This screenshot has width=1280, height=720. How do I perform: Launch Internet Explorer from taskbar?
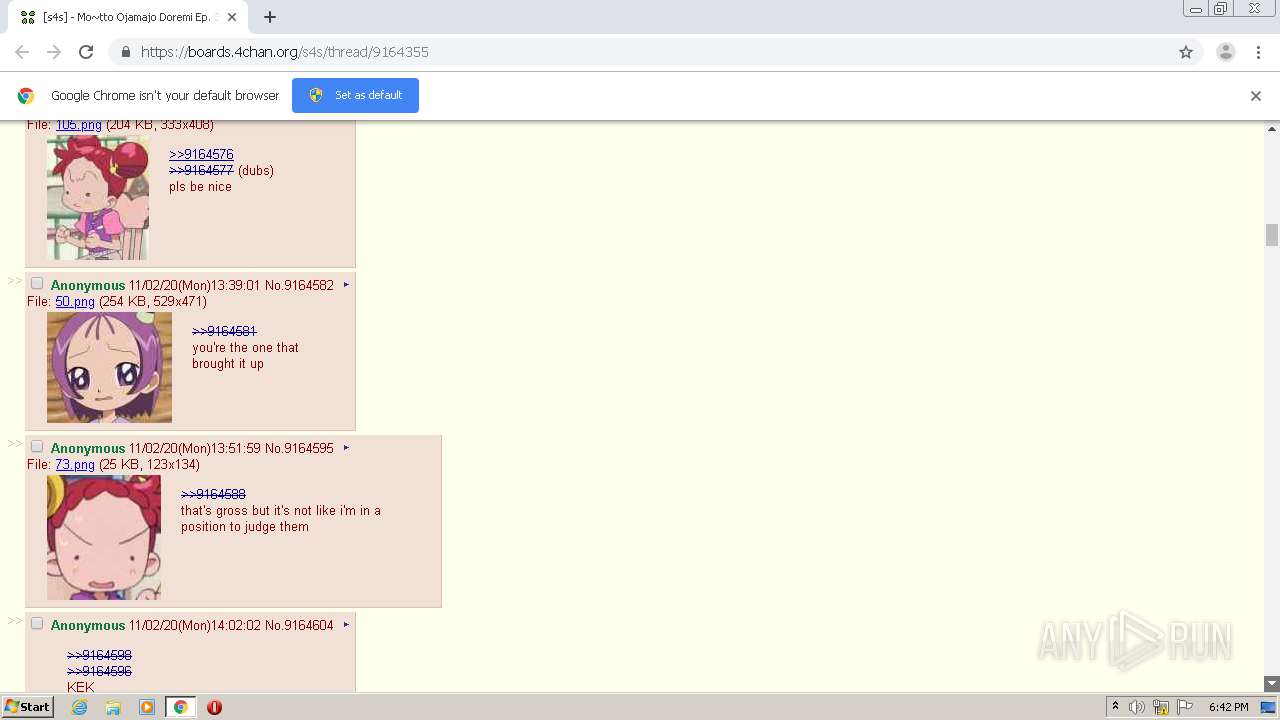point(79,707)
